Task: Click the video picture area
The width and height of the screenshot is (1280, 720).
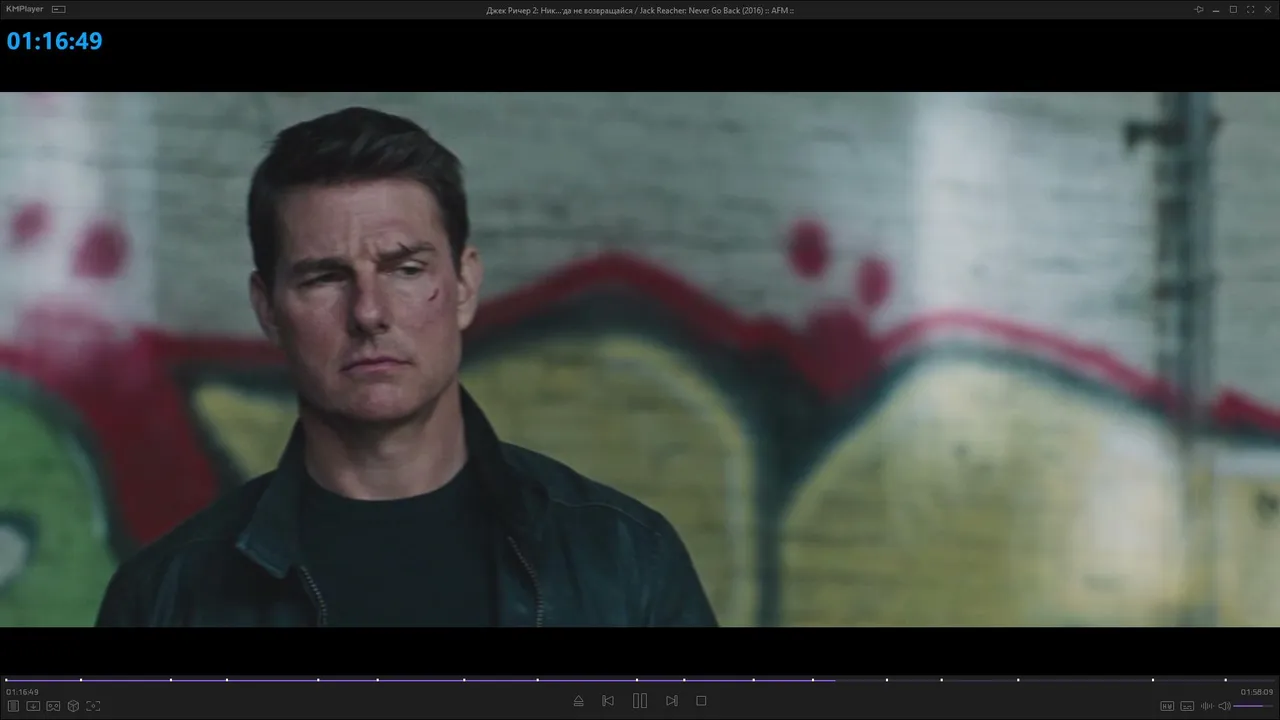Action: 640,360
